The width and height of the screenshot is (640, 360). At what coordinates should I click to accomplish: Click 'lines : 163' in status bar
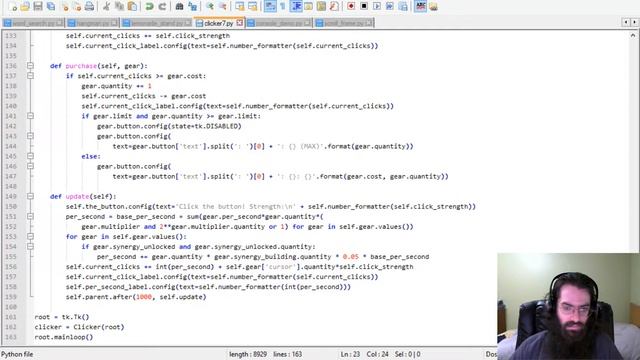288,354
